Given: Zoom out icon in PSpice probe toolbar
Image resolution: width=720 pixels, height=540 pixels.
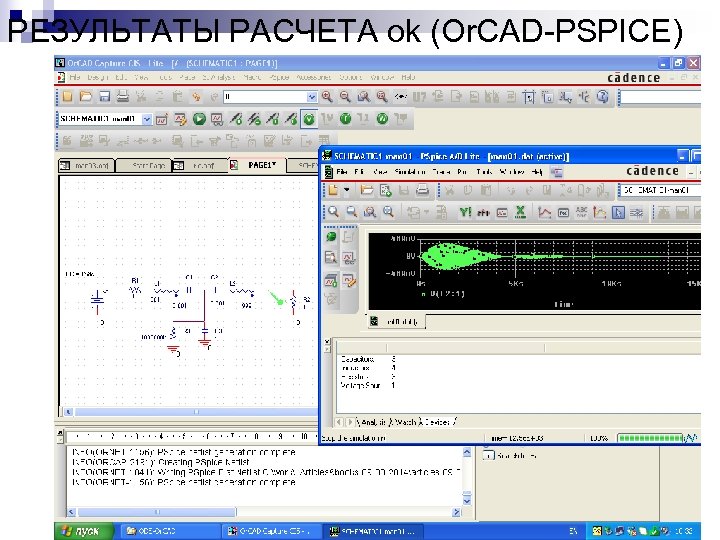Looking at the screenshot, I should pyautogui.click(x=352, y=212).
